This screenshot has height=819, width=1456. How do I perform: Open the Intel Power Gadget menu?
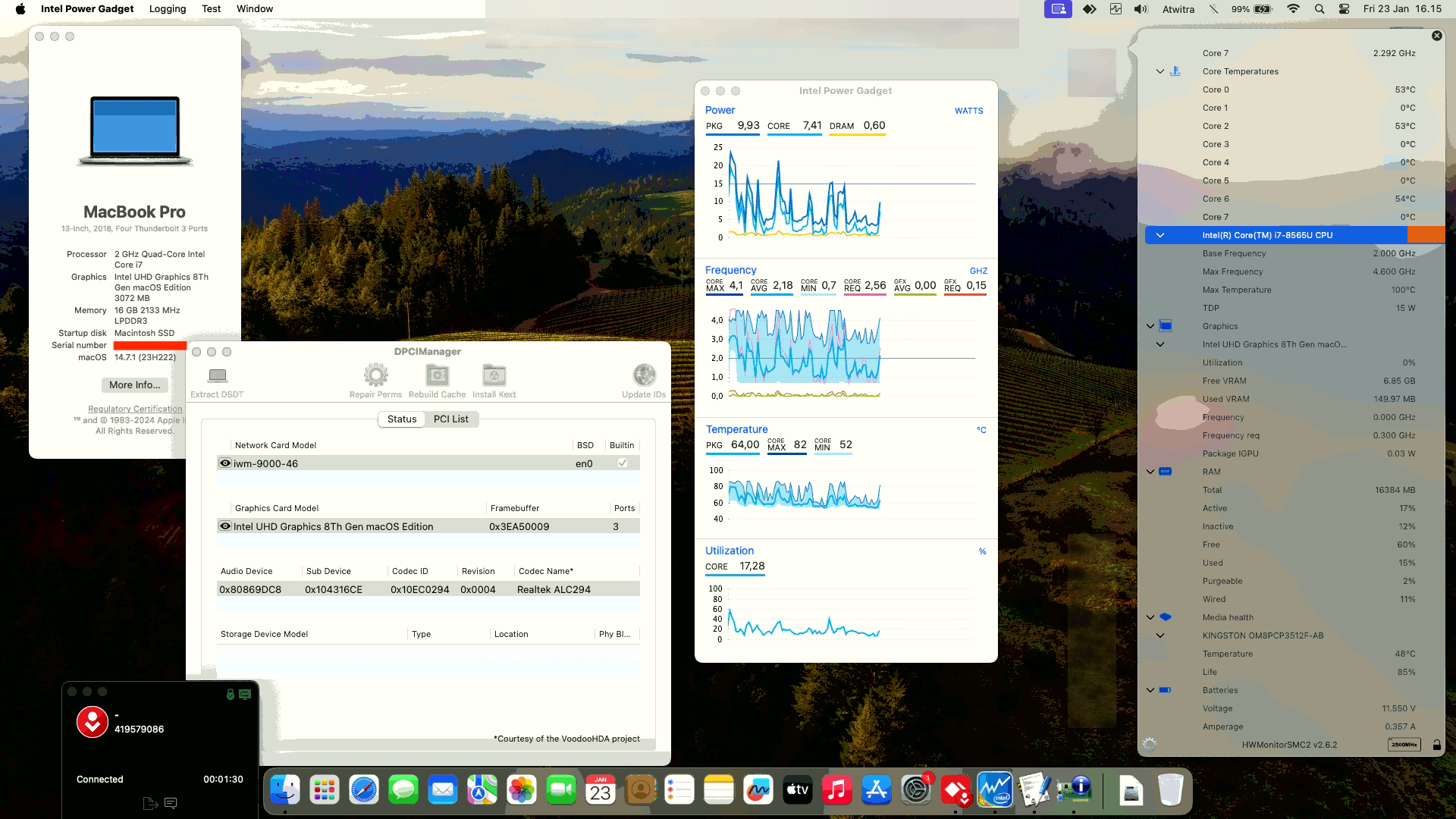pos(87,9)
